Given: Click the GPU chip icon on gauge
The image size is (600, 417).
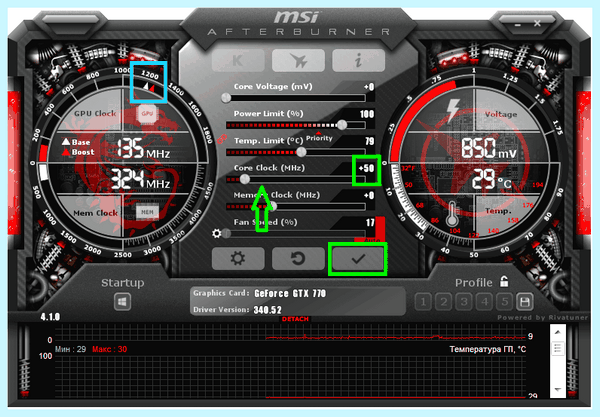Looking at the screenshot, I should [147, 114].
